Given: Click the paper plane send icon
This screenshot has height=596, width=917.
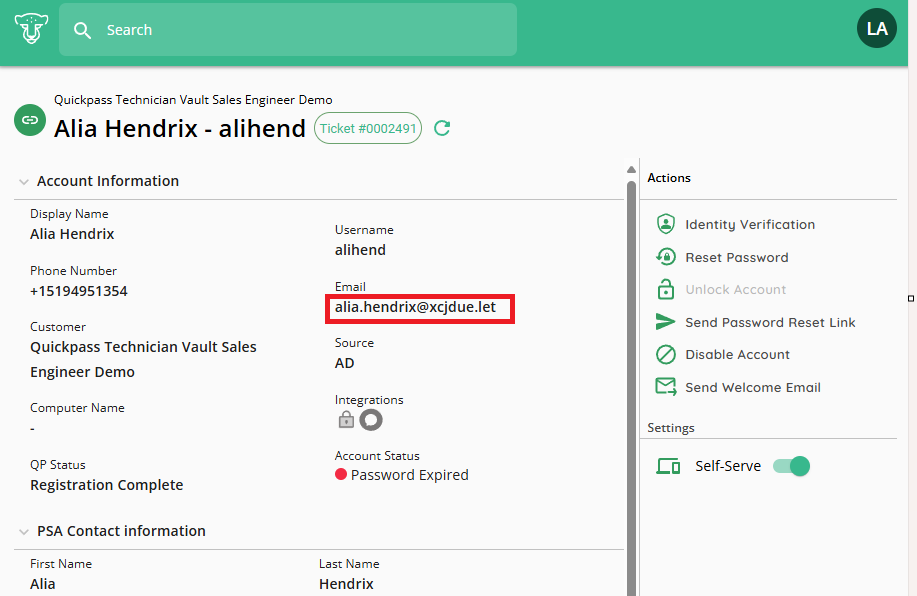Looking at the screenshot, I should pyautogui.click(x=666, y=322).
